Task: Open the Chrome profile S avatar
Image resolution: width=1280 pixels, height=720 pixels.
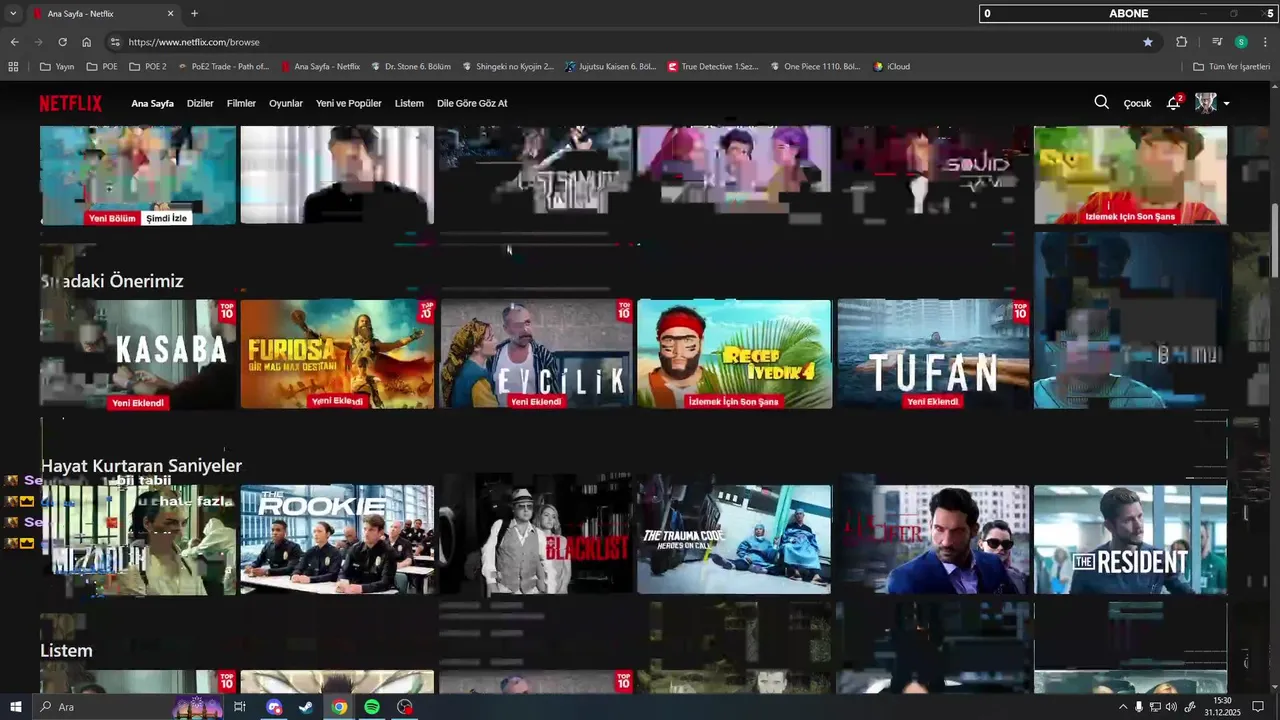Action: tap(1241, 42)
